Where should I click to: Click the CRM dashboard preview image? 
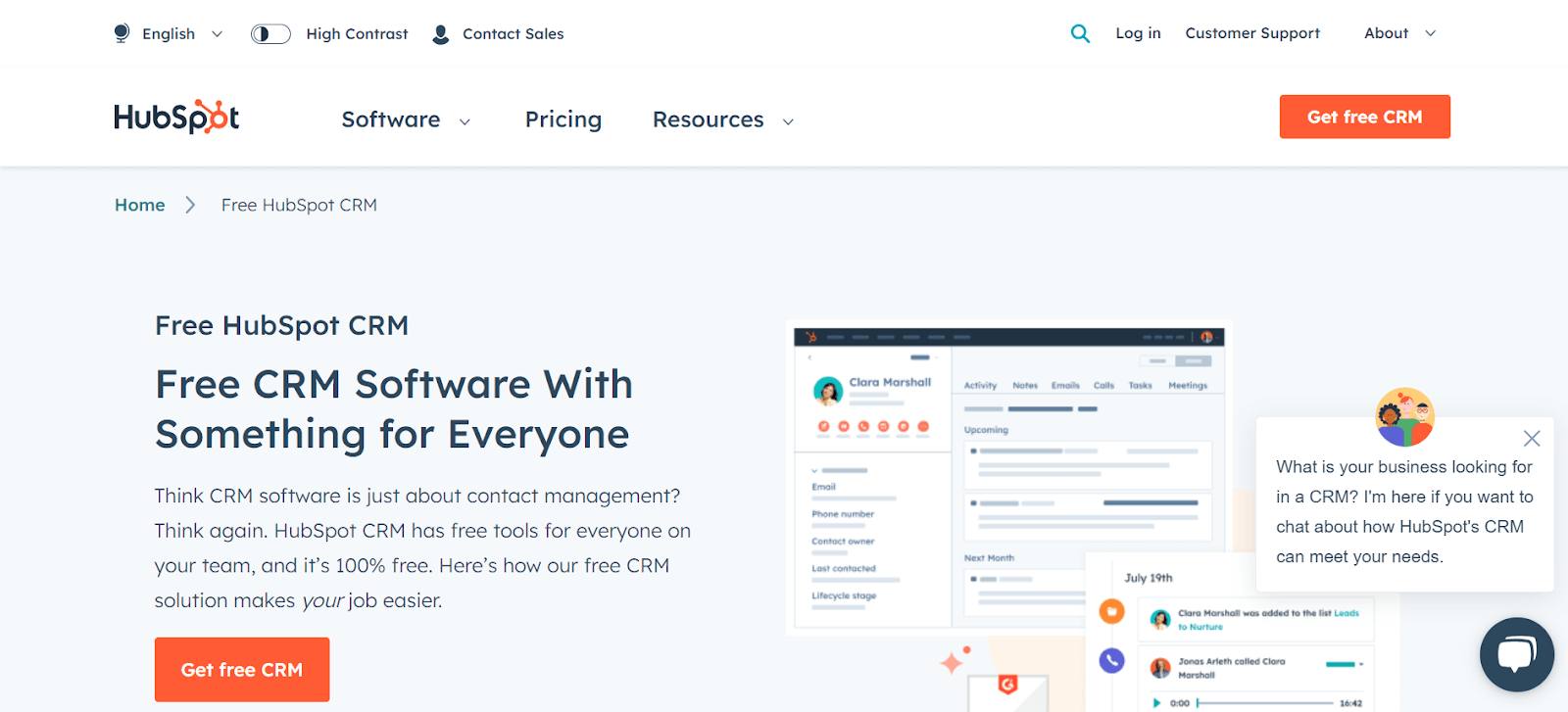(x=1009, y=478)
